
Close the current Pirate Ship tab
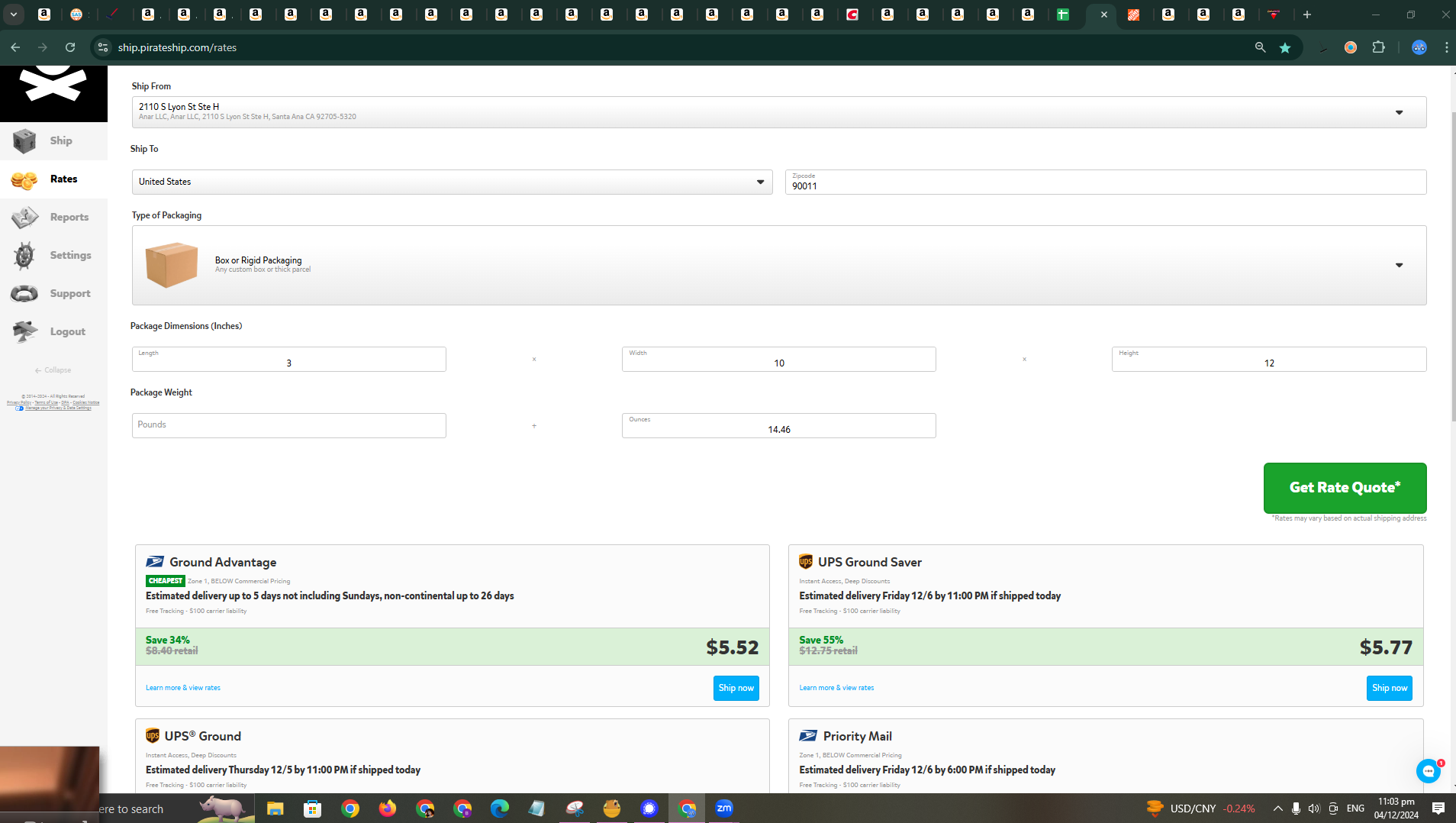(x=1103, y=15)
